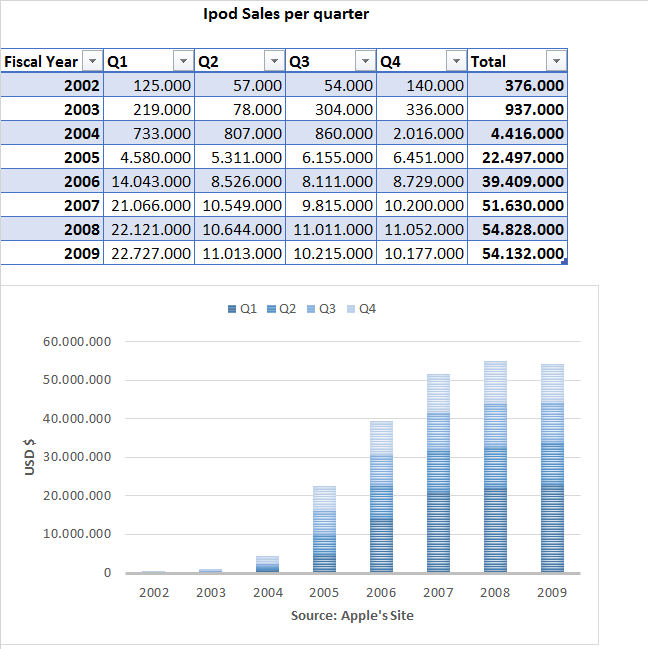Open the Q2 column filter dropdown
The width and height of the screenshot is (648, 649).
pos(273,62)
